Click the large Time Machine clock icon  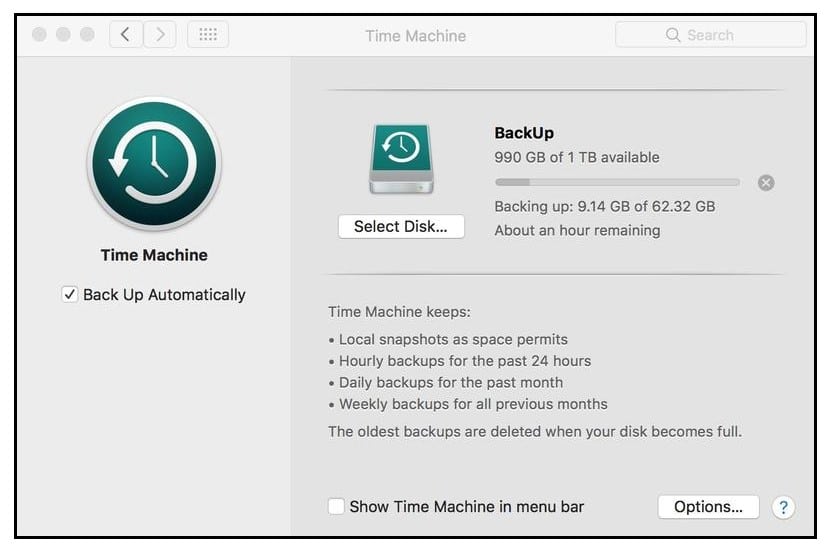[x=154, y=163]
